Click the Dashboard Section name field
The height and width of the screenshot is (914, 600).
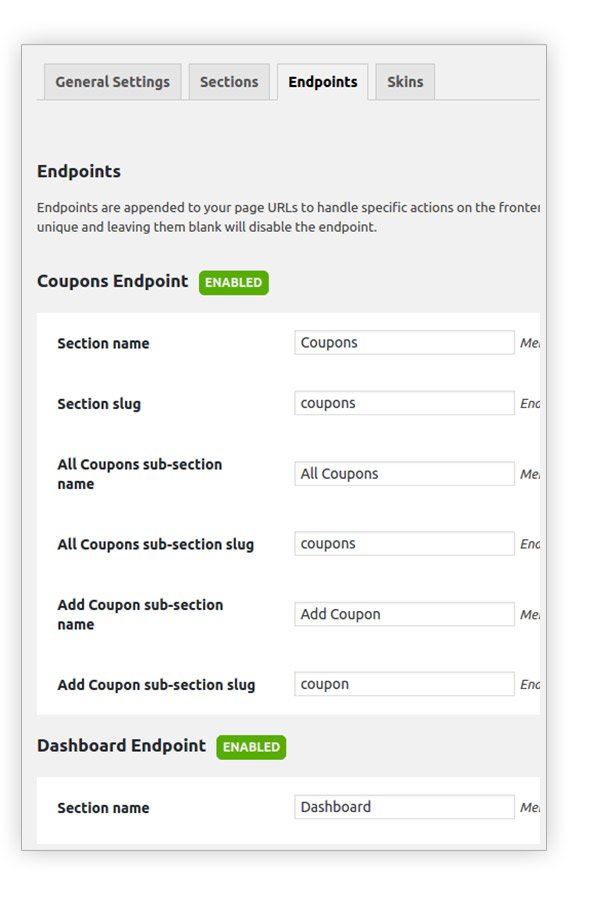[x=402, y=806]
